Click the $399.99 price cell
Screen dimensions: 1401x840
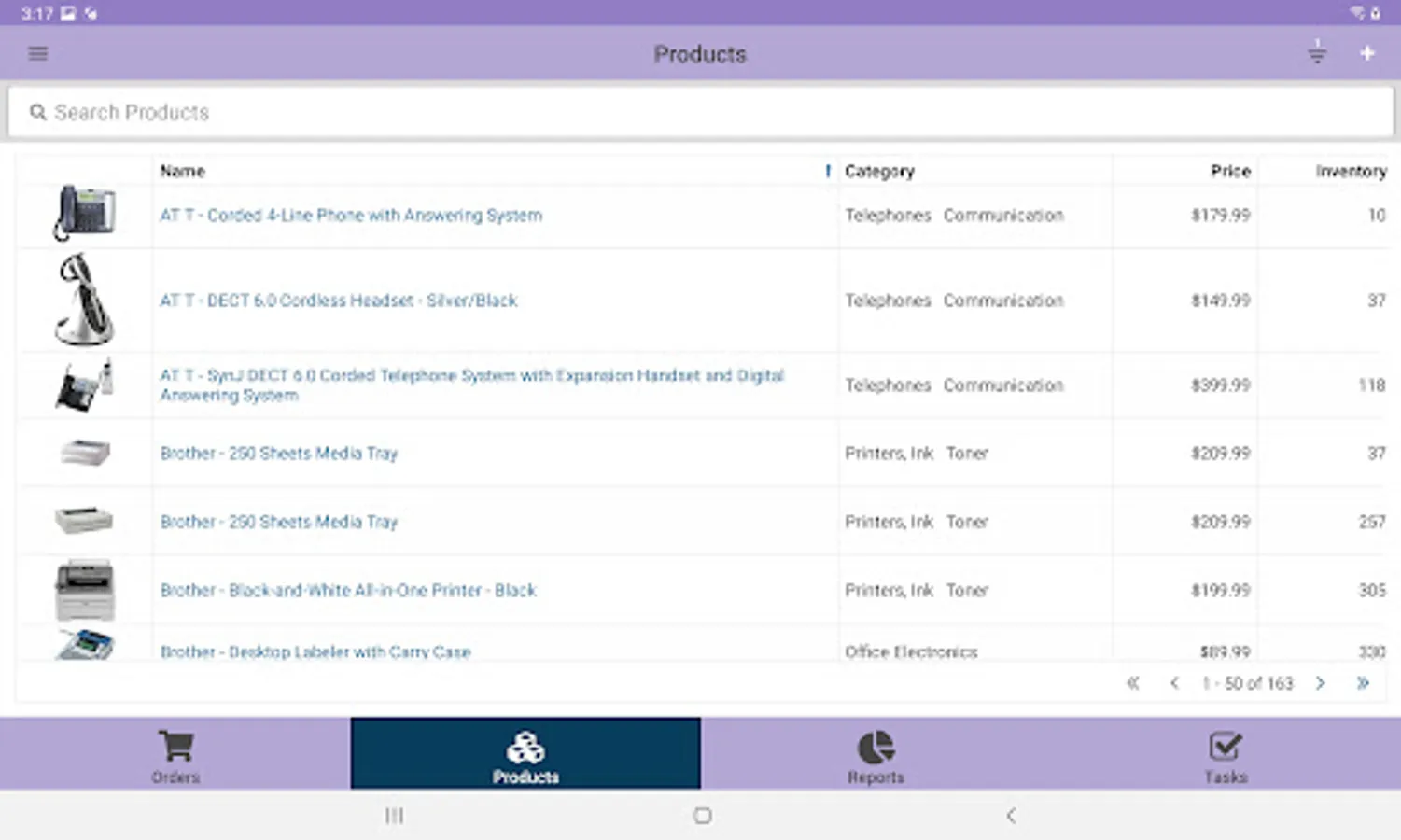pos(1220,385)
